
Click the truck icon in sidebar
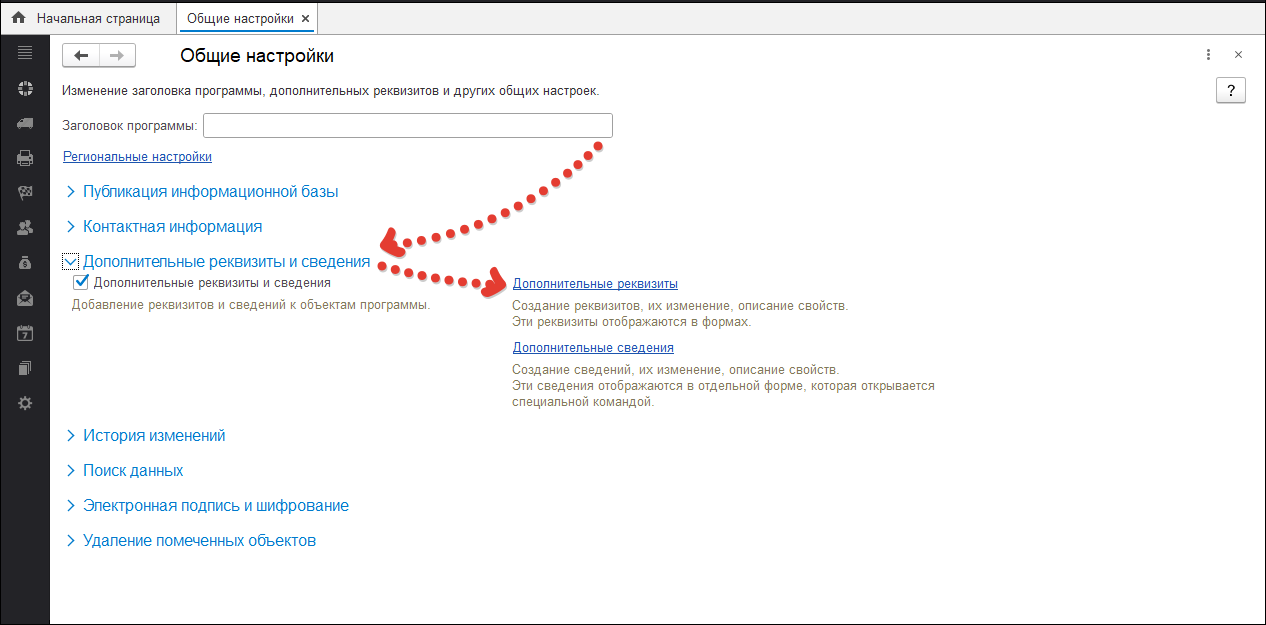pyautogui.click(x=25, y=123)
